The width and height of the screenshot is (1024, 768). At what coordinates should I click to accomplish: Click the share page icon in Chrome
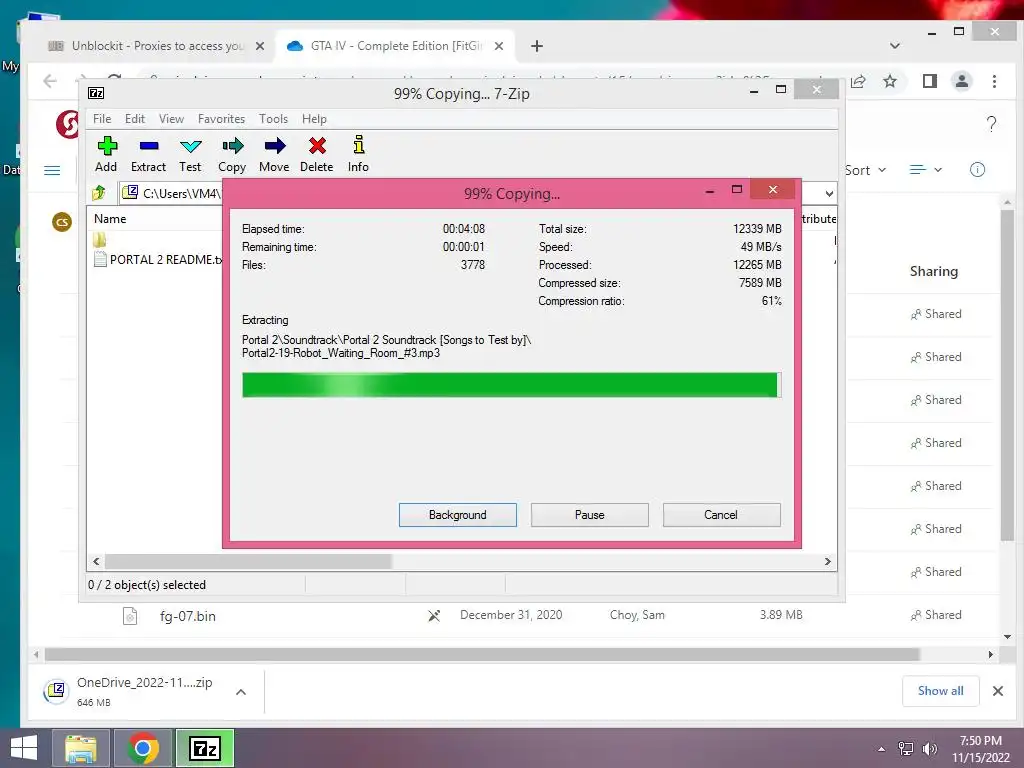tap(858, 81)
